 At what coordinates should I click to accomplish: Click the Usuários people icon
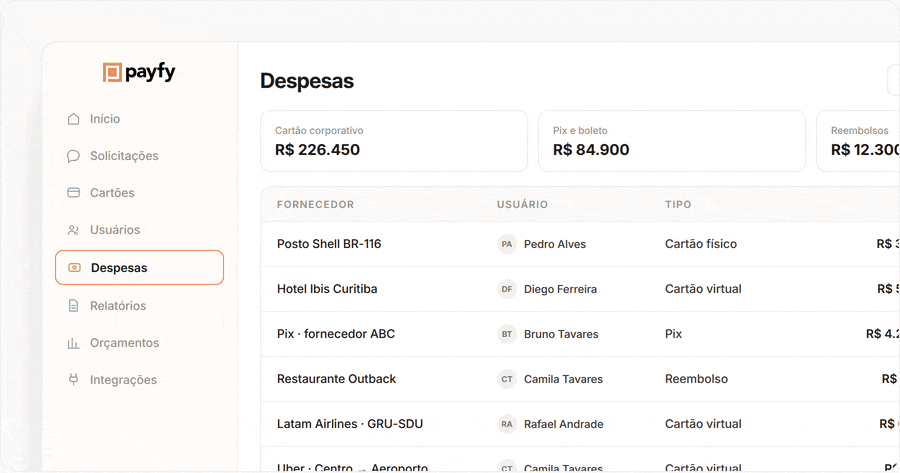73,230
